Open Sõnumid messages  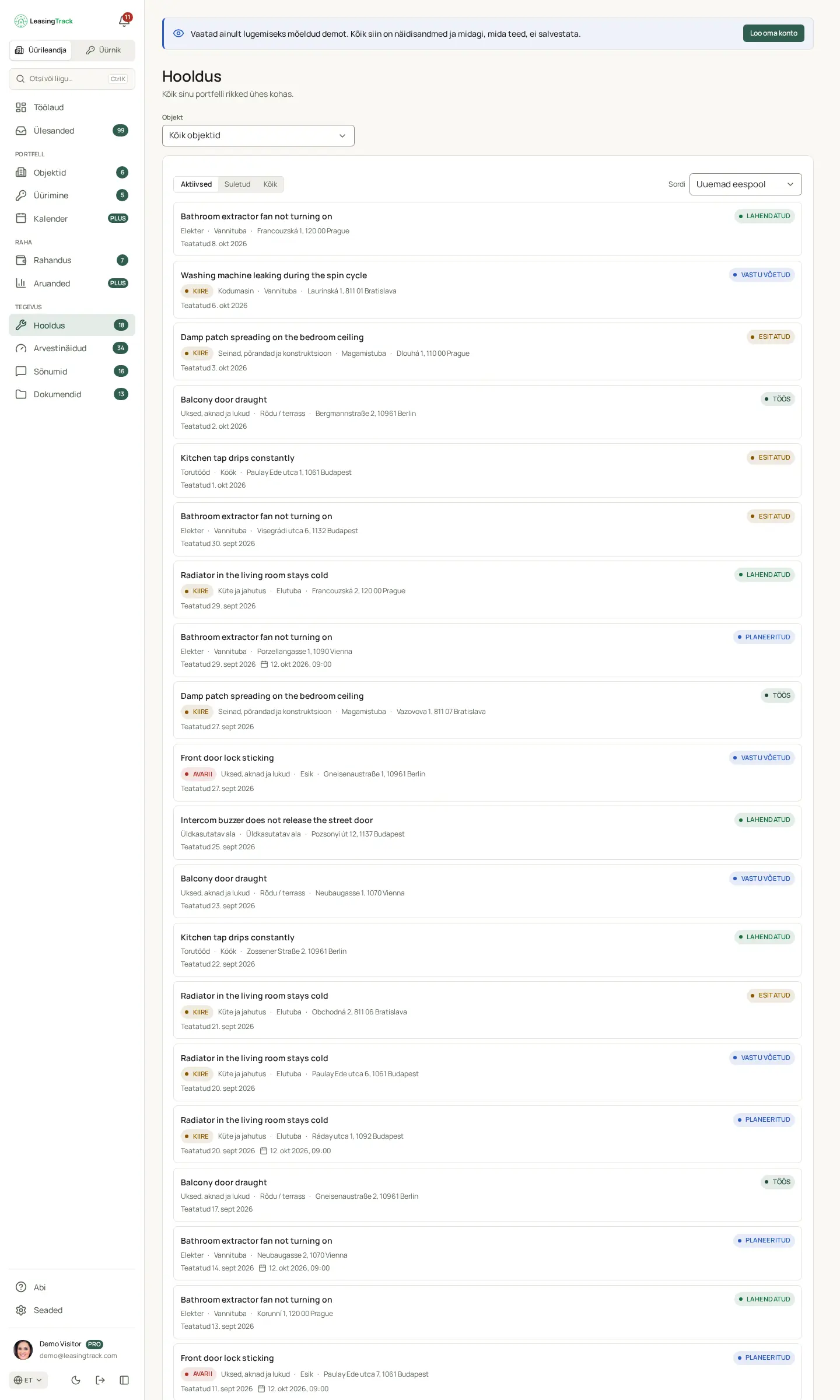click(x=72, y=372)
